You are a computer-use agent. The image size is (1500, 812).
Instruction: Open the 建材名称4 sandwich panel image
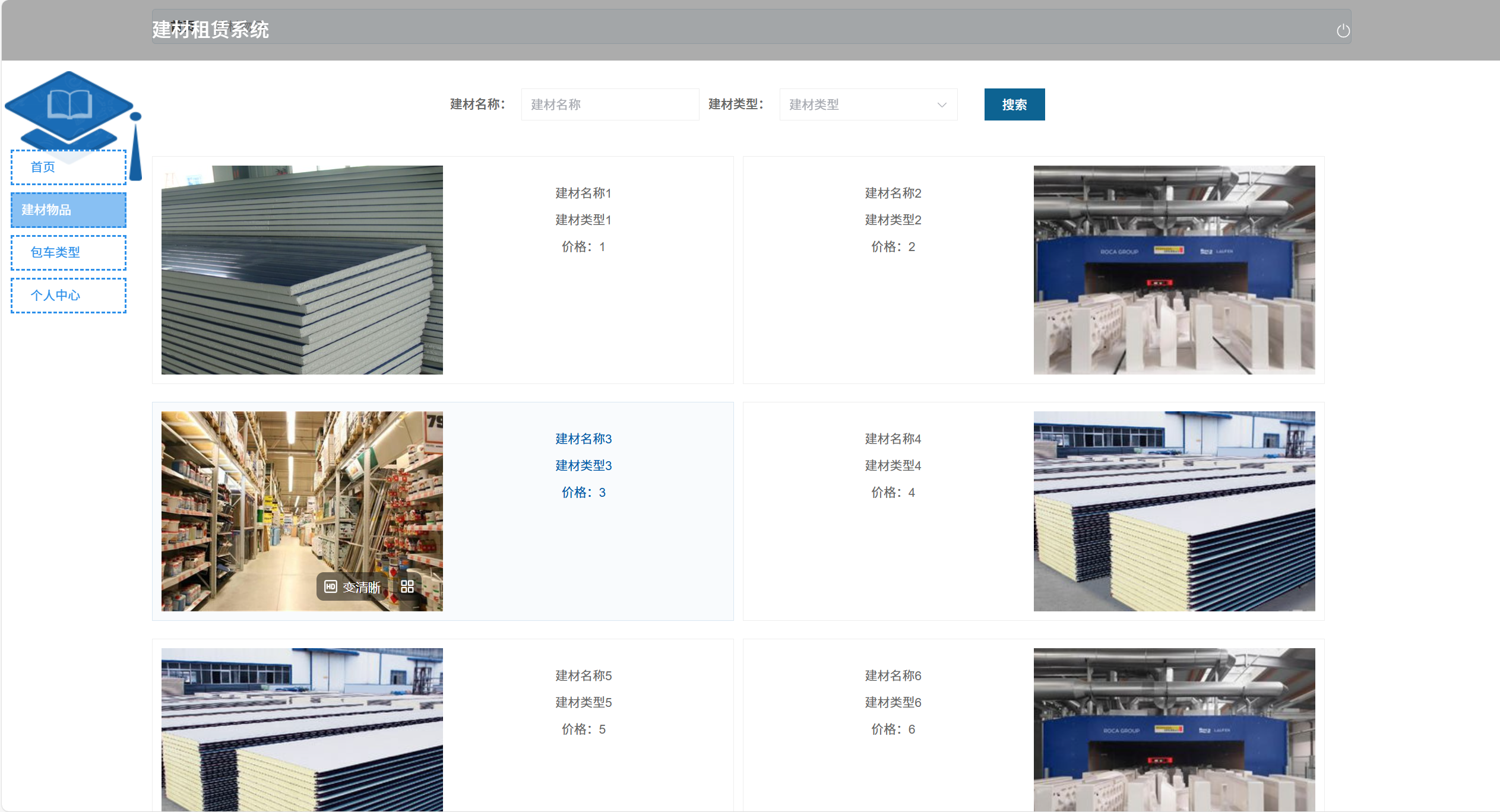pos(1173,511)
